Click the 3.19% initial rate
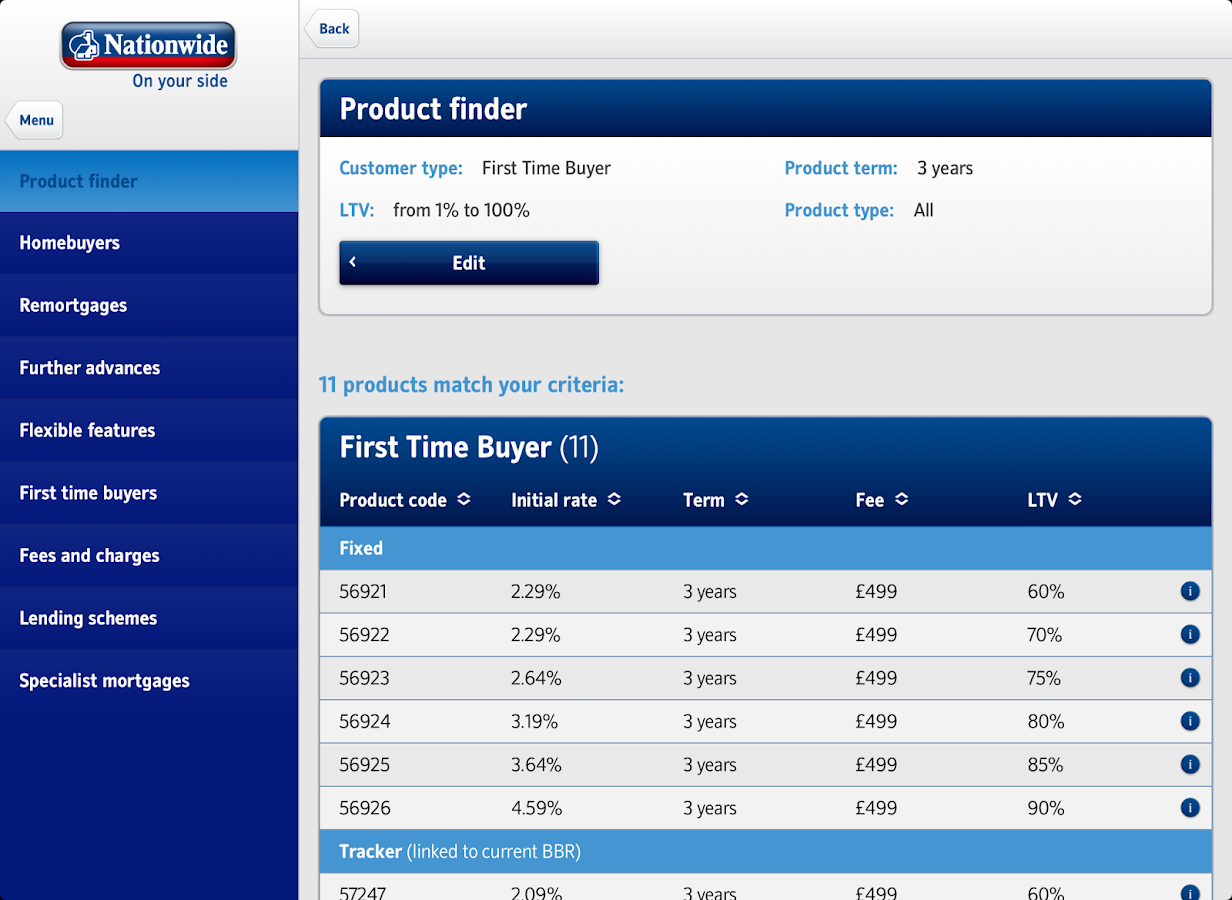Viewport: 1232px width, 900px height. pyautogui.click(x=534, y=722)
